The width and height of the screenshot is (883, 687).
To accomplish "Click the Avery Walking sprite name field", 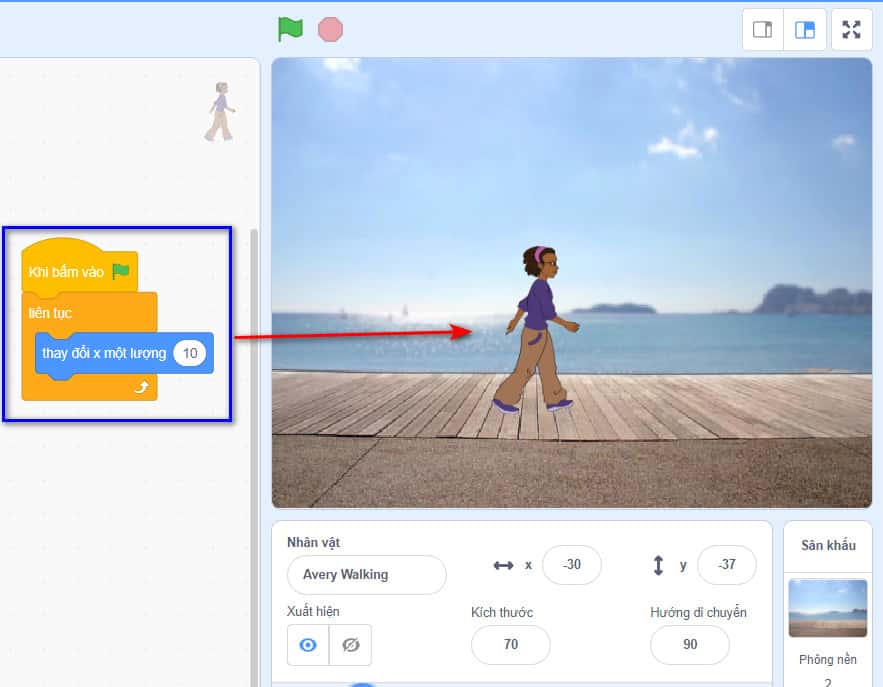I will coord(366,575).
